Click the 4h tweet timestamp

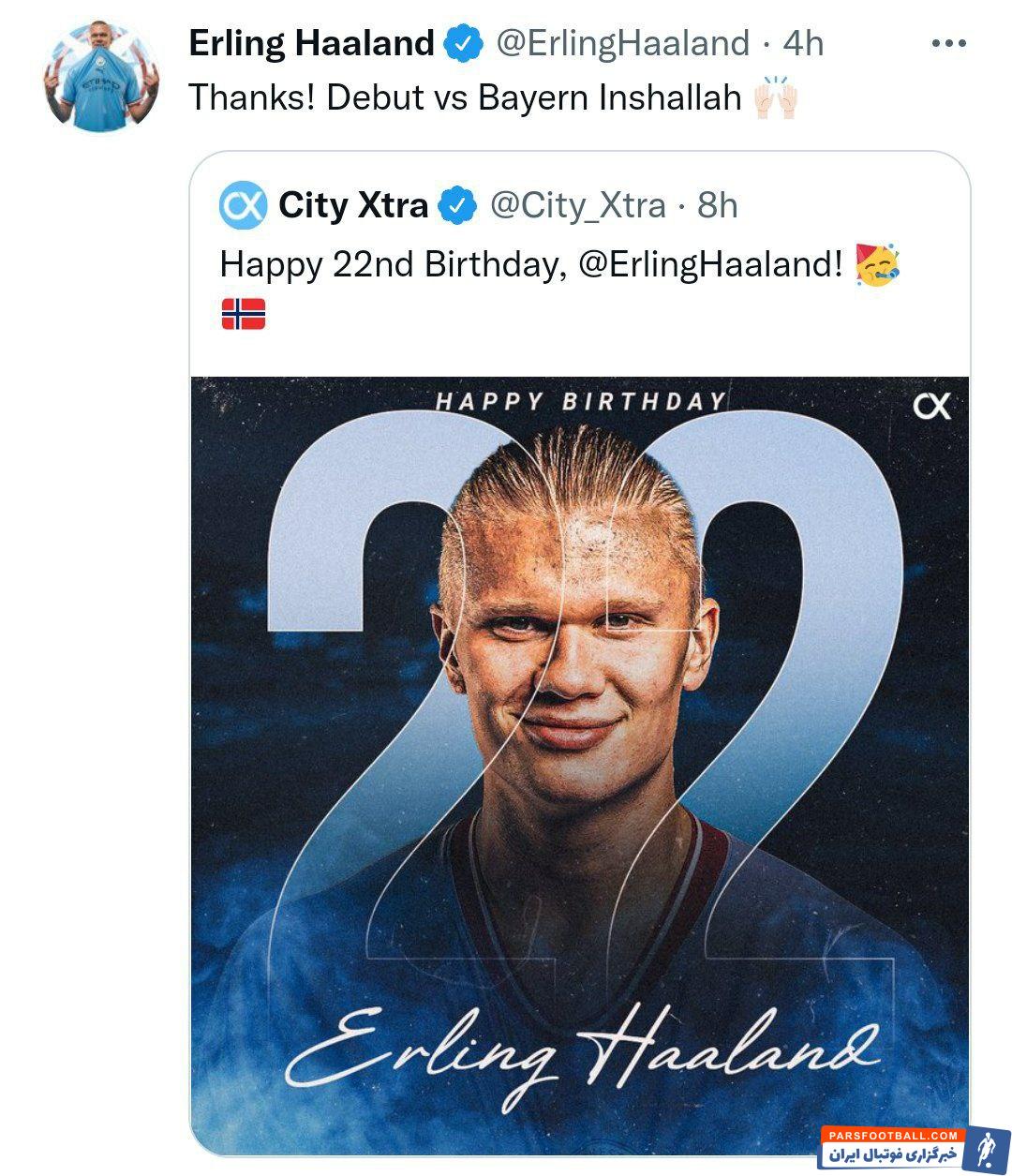coord(803,43)
